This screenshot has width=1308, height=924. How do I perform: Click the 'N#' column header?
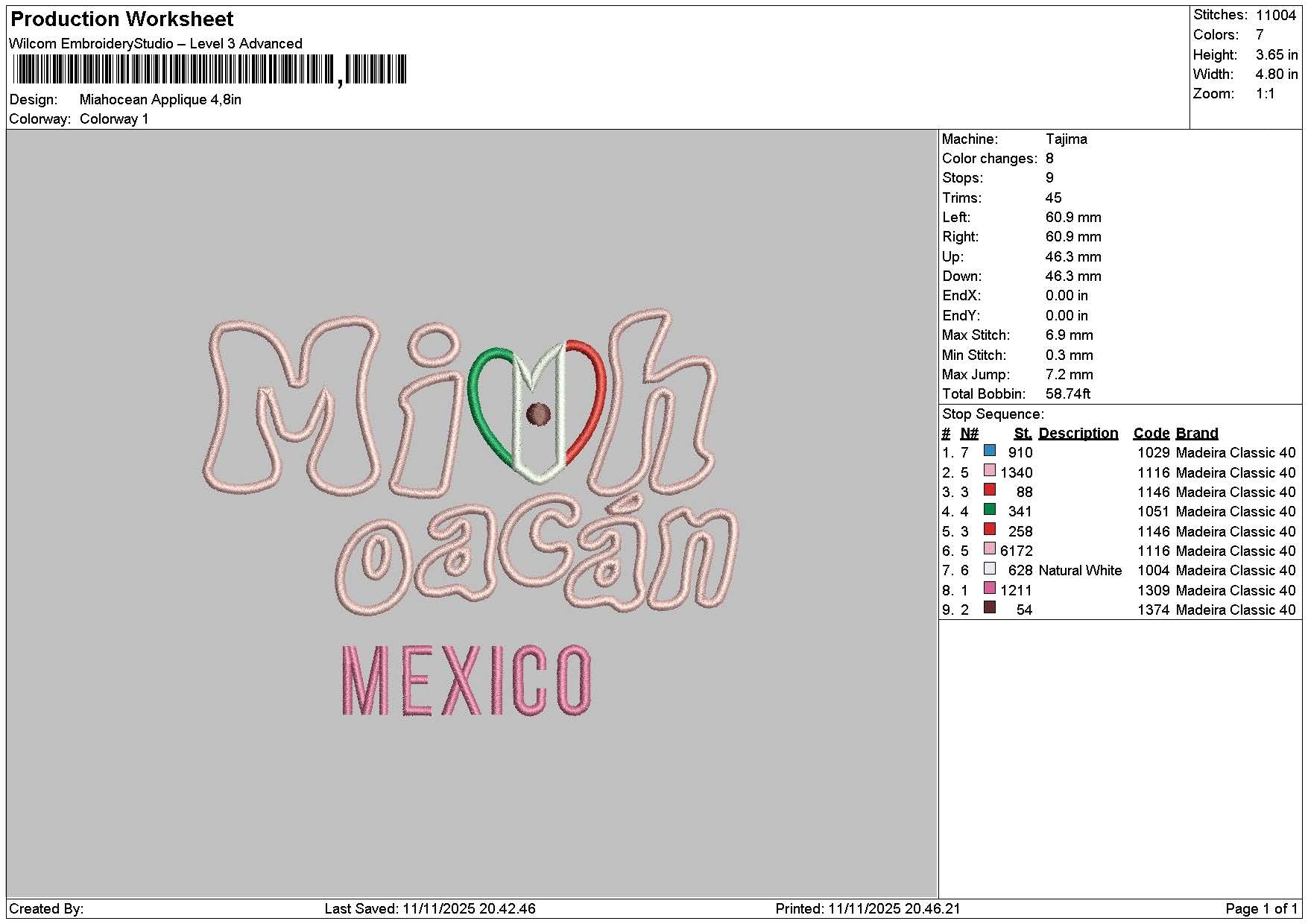point(969,433)
